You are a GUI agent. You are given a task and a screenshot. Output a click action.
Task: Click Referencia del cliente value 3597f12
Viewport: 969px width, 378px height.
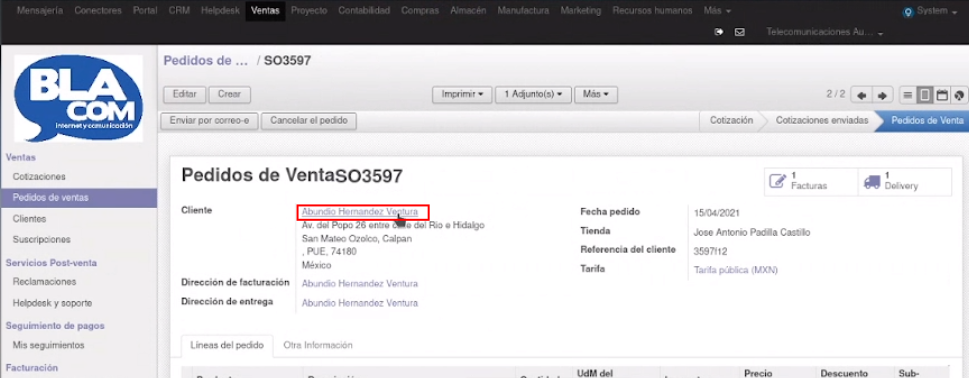[x=710, y=251]
